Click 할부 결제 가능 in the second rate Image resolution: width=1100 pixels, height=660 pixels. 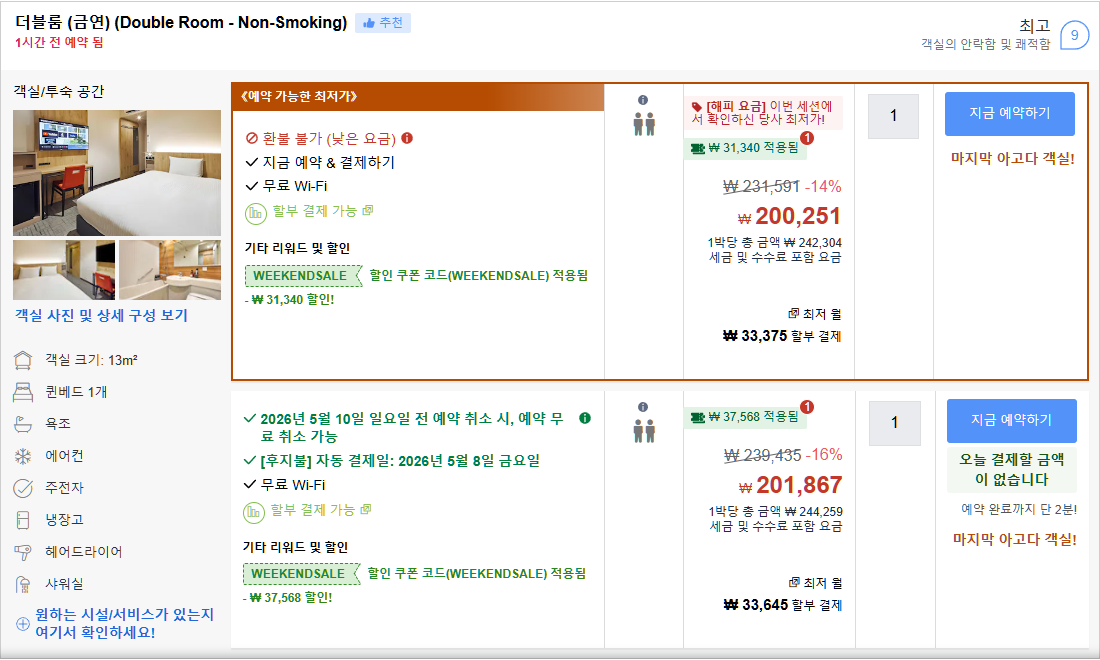coord(313,510)
